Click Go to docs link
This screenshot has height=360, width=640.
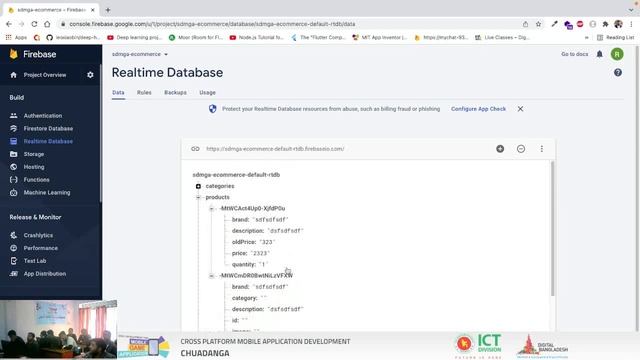[x=575, y=54]
